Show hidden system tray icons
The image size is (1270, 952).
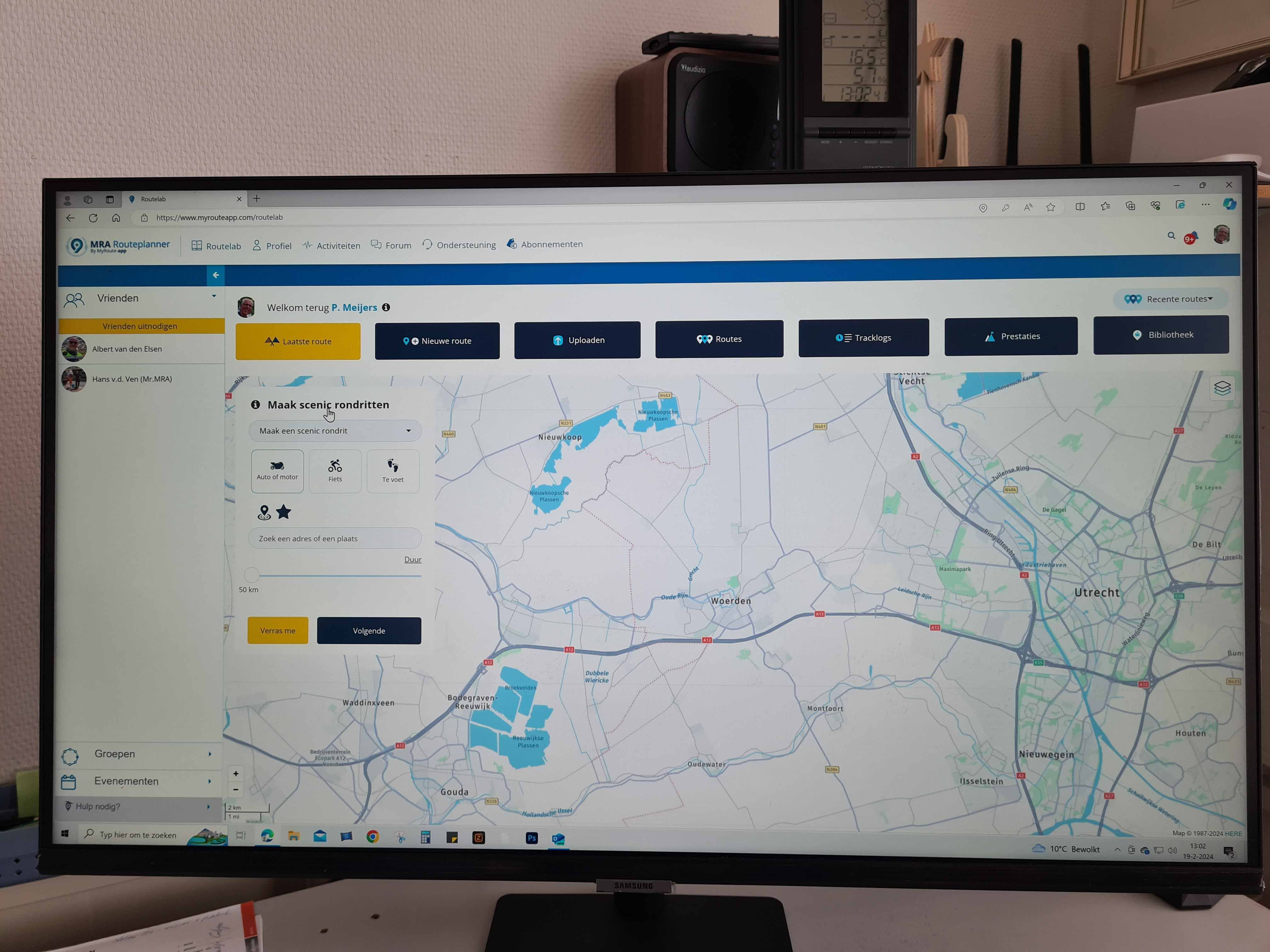coord(1117,850)
